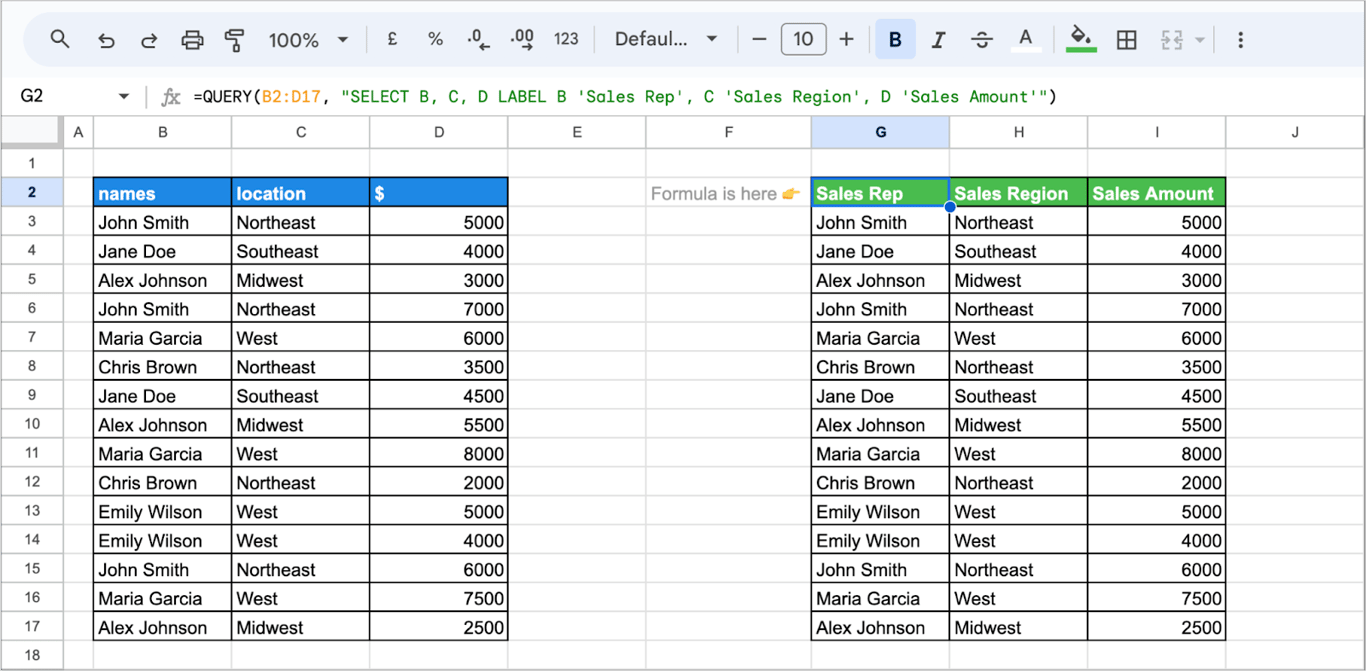Select all cells with corner box
The height and width of the screenshot is (671, 1366).
pos(31,132)
